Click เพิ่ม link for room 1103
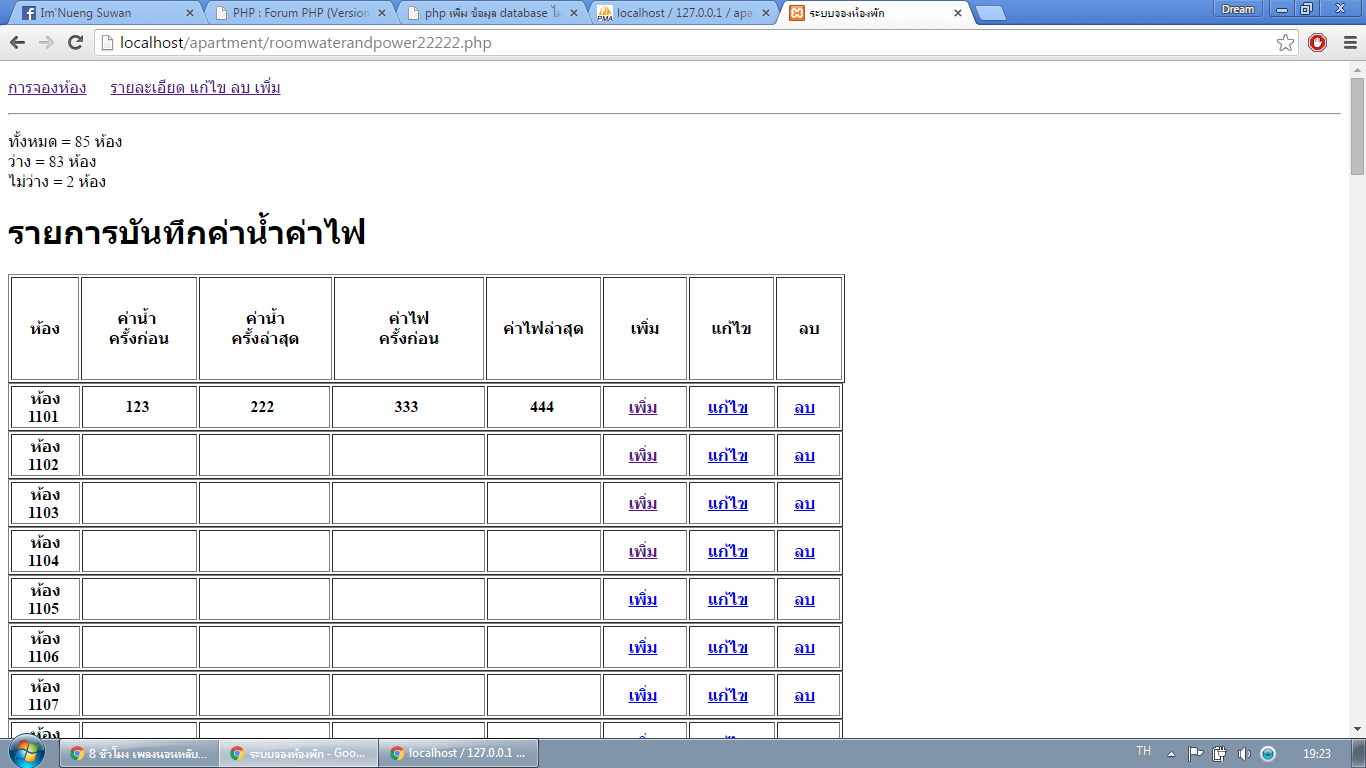 coord(643,503)
